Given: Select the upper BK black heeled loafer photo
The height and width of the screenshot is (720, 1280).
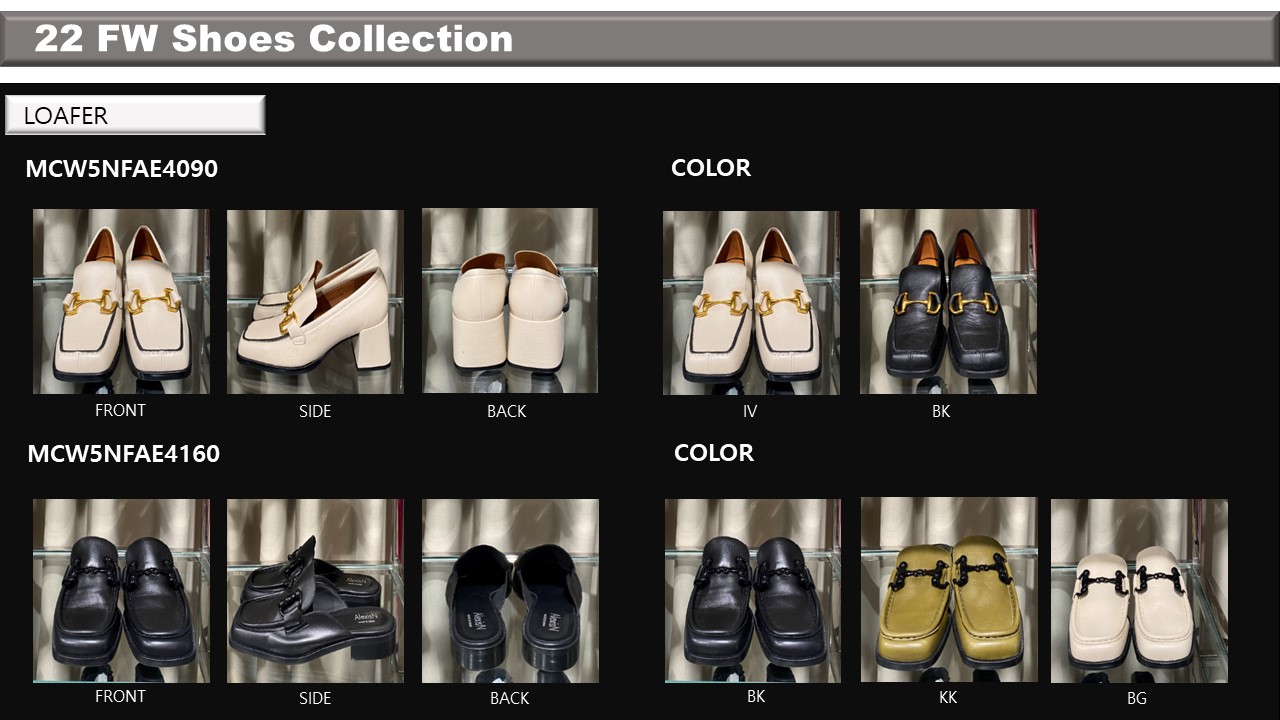Looking at the screenshot, I should [948, 301].
